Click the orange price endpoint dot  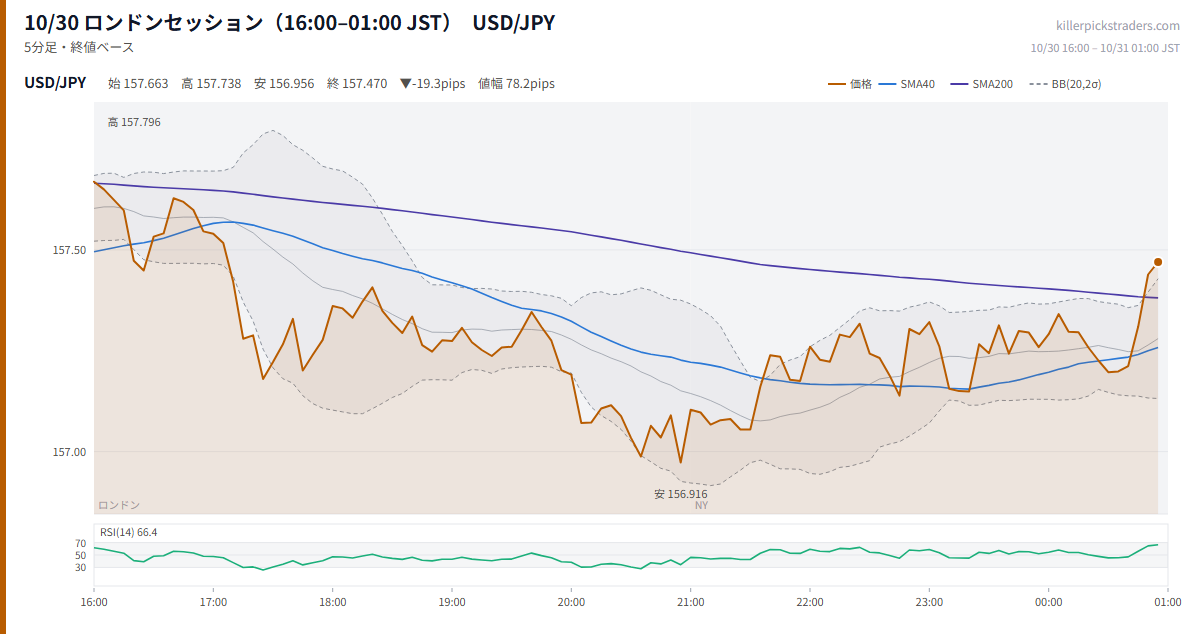tap(1158, 262)
